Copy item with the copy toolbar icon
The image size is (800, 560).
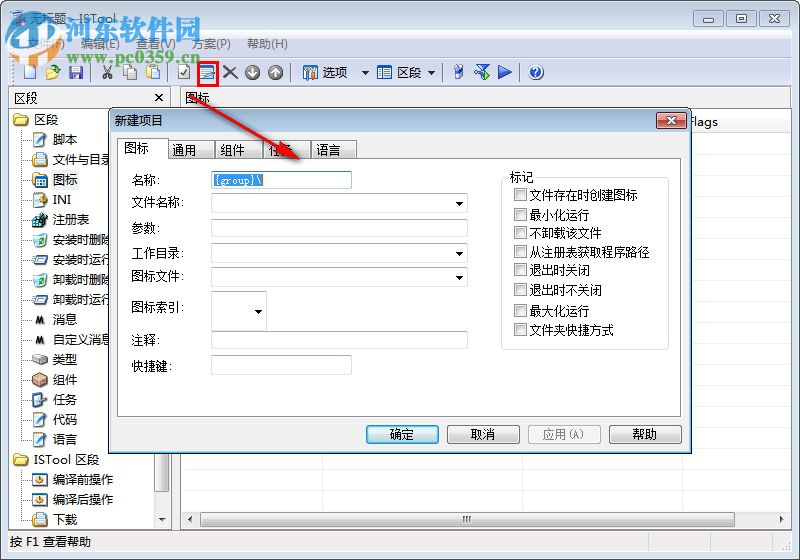(130, 72)
